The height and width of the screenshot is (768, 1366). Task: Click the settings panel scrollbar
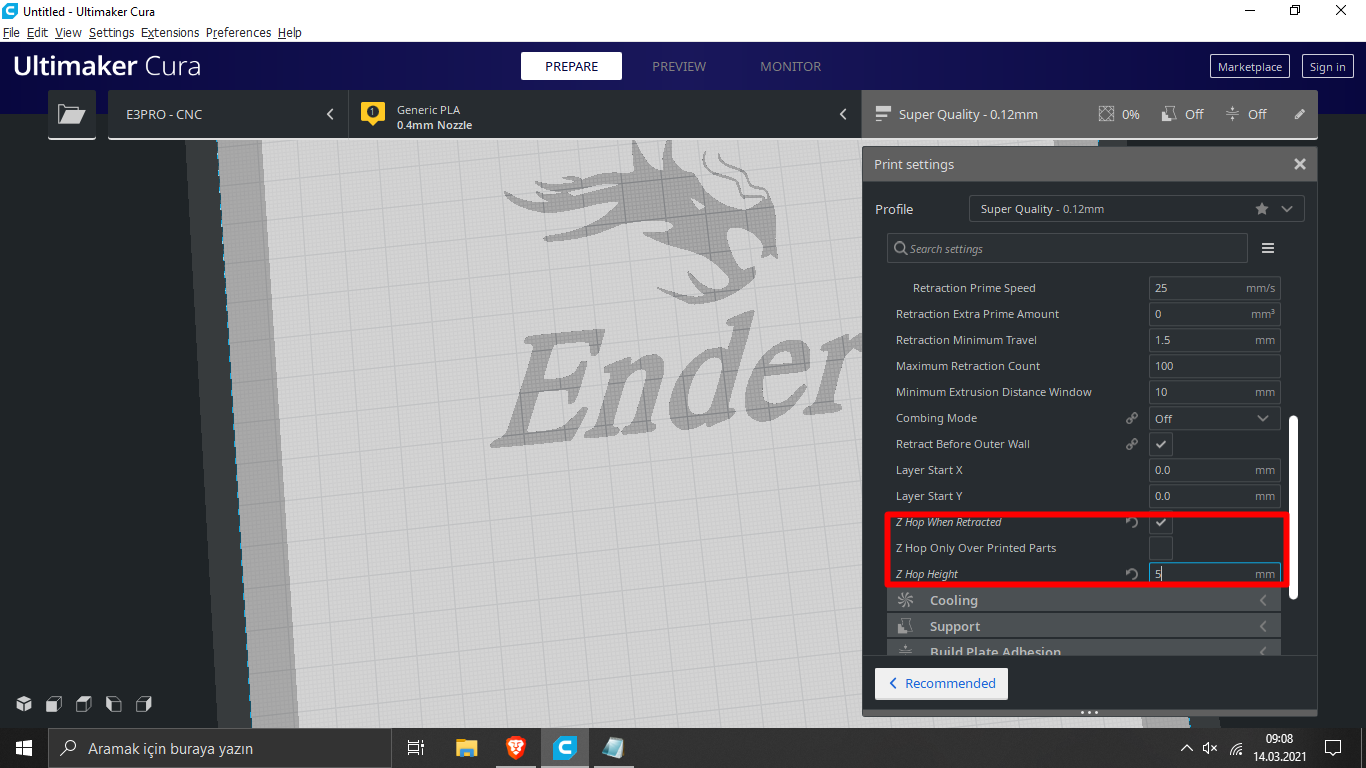pyautogui.click(x=1294, y=507)
